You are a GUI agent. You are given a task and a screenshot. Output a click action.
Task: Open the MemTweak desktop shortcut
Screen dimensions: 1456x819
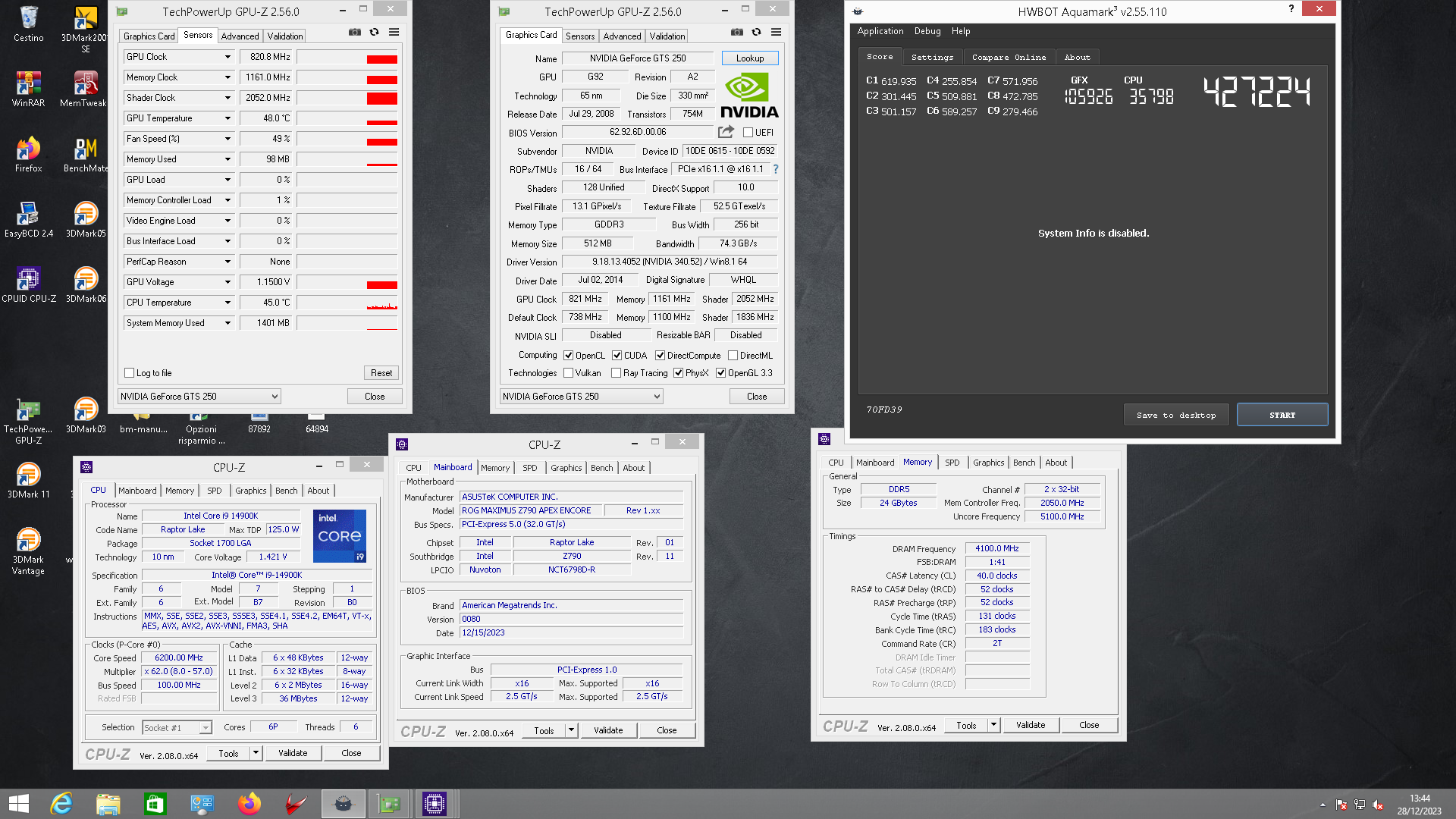point(83,89)
